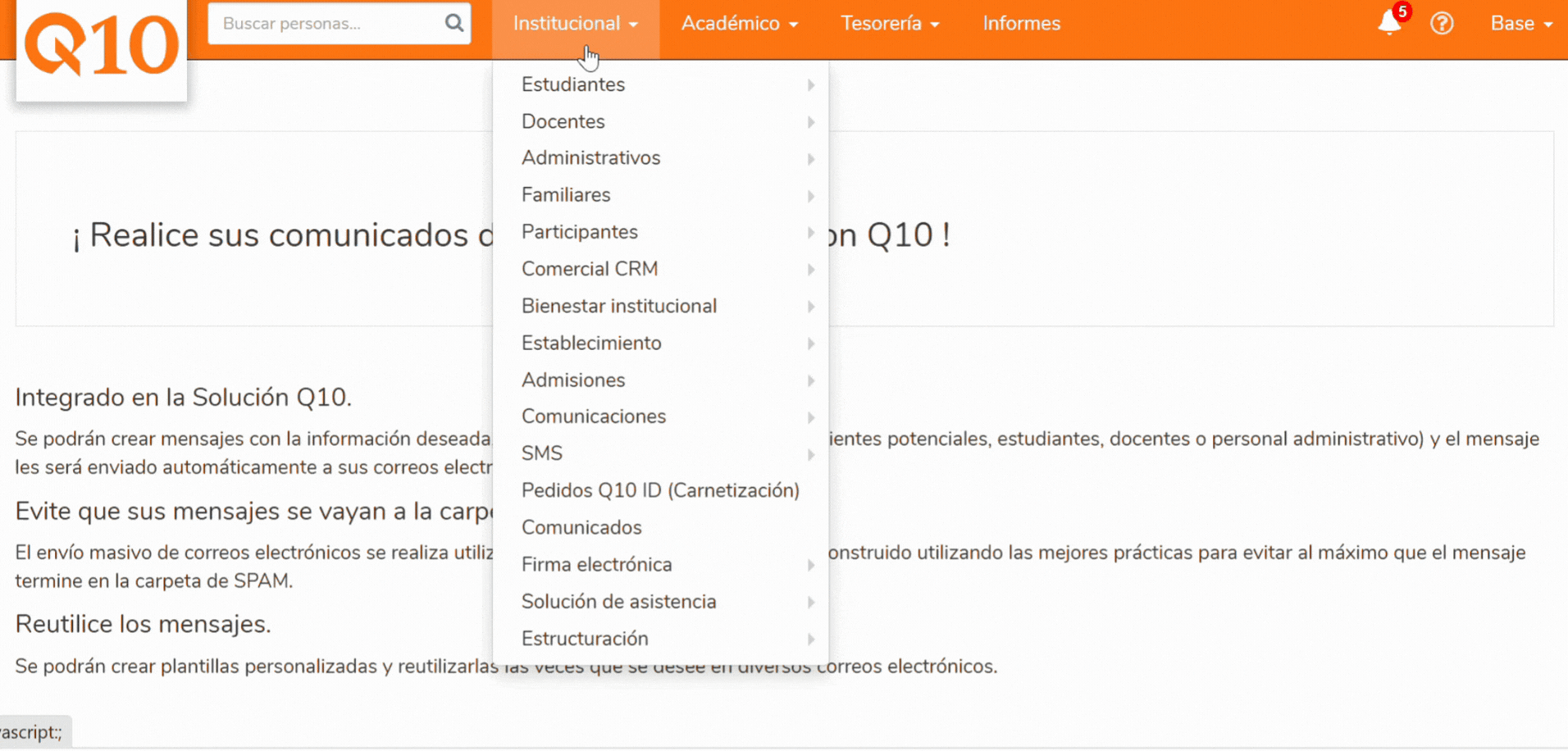Select Bienestar institucional menu item

pos(661,306)
